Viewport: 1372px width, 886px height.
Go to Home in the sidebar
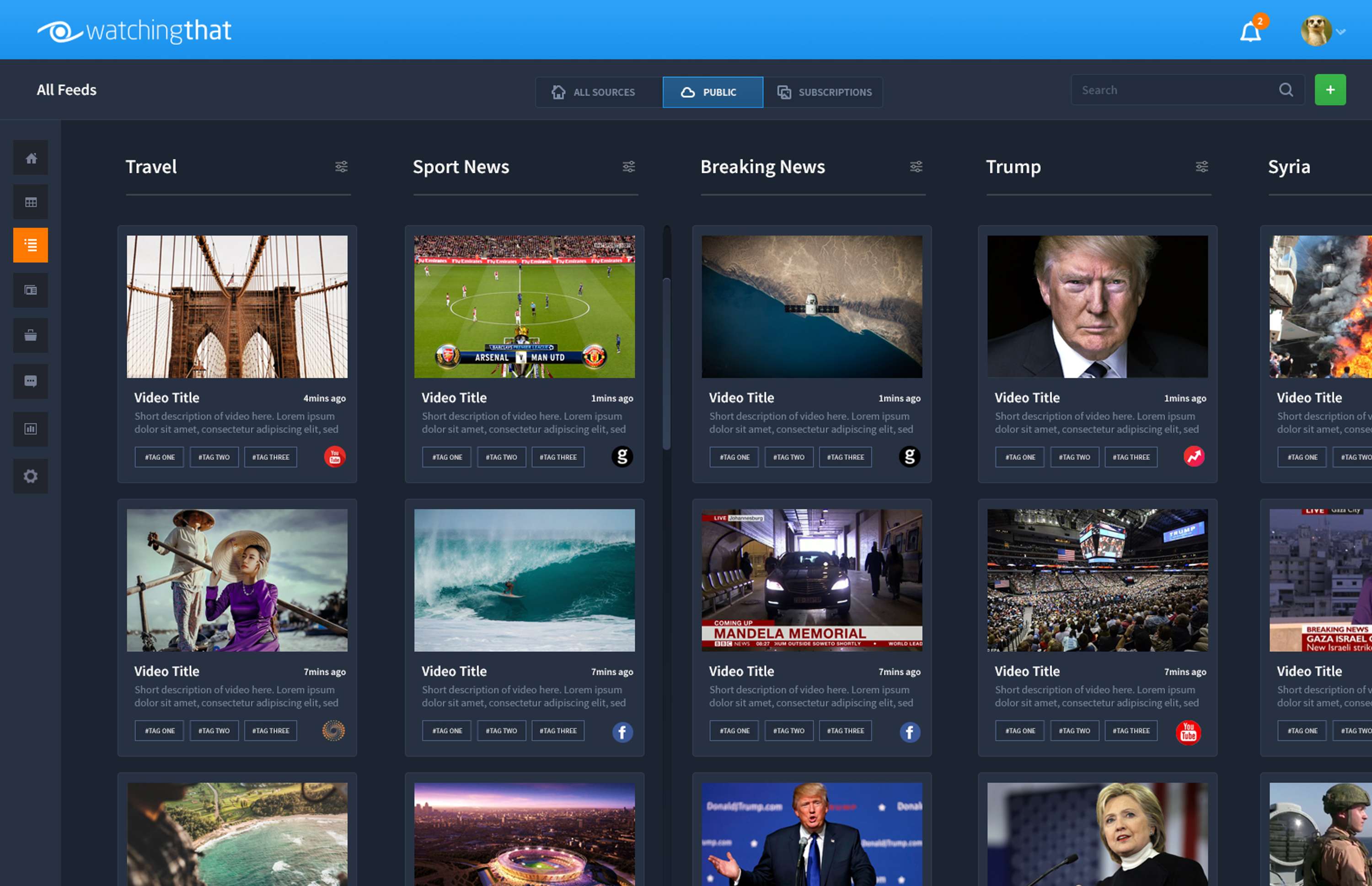pos(31,158)
